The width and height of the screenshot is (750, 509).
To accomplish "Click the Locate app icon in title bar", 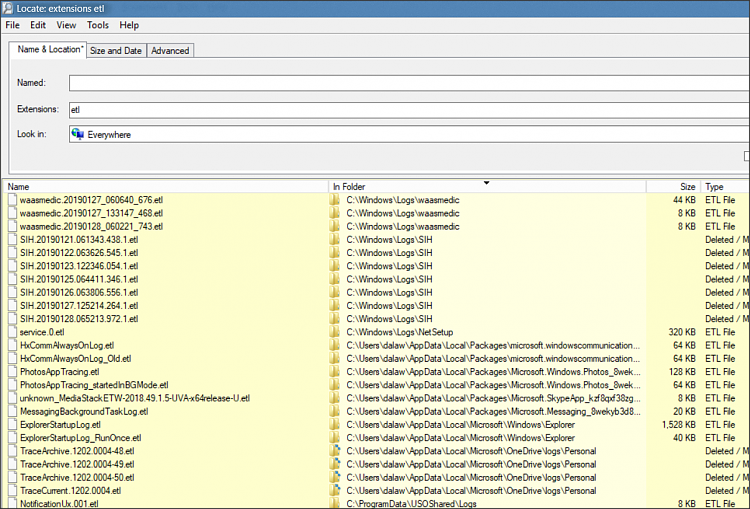I will [x=8, y=8].
